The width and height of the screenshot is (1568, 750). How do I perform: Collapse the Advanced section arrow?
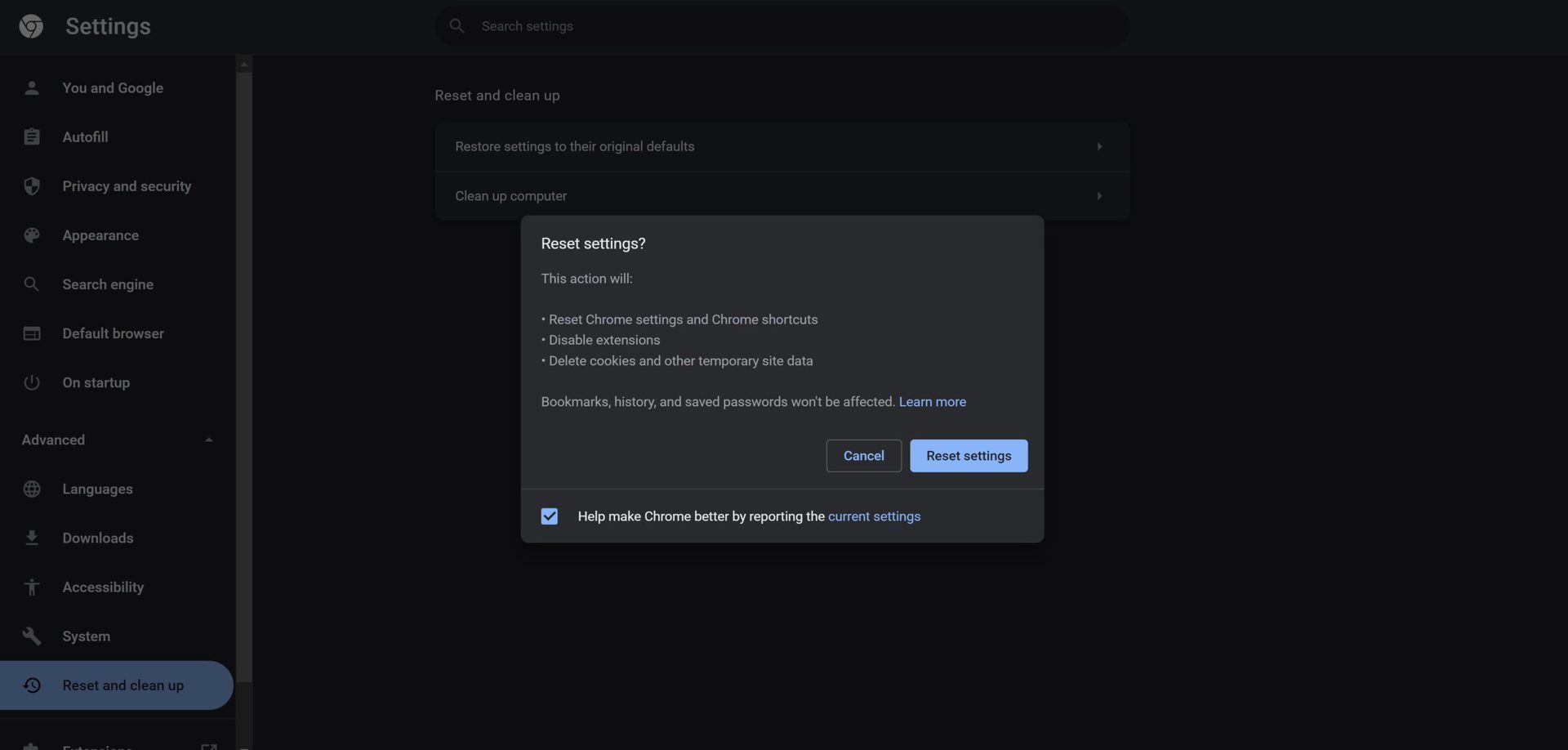tap(209, 440)
